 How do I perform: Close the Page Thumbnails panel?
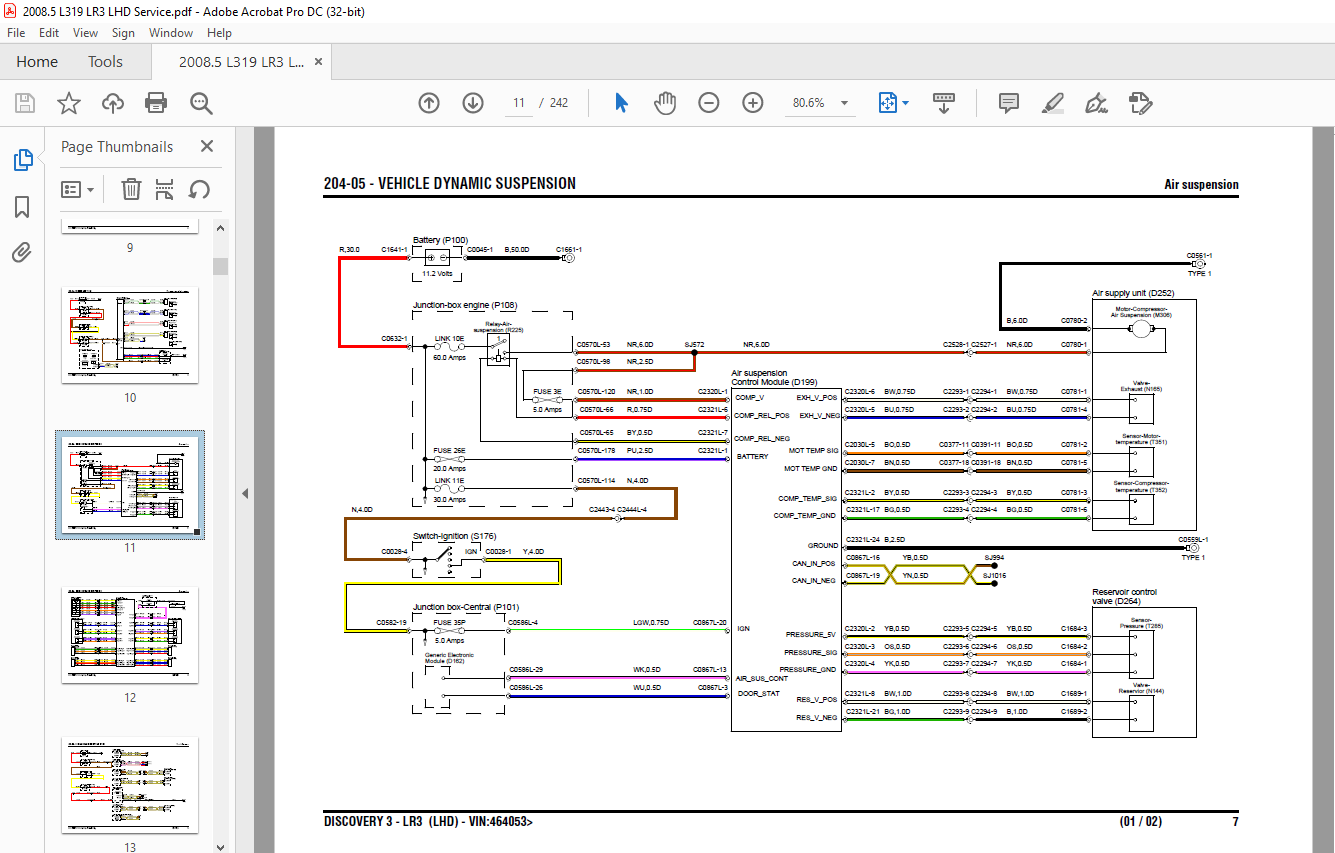click(207, 146)
